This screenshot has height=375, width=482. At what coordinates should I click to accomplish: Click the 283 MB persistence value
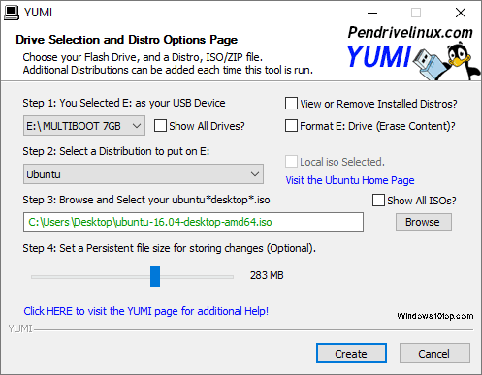pyautogui.click(x=266, y=275)
